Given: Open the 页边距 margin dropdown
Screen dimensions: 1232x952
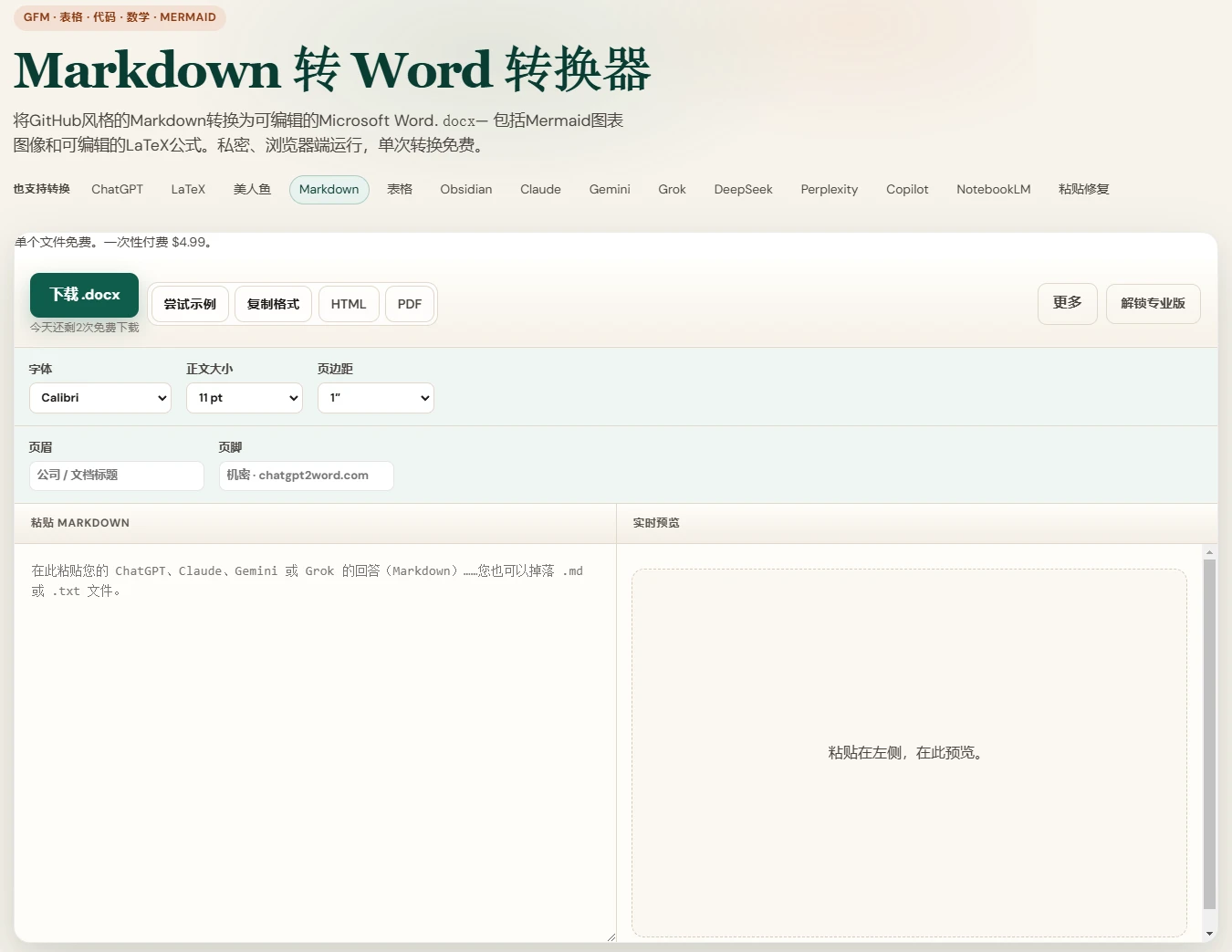Looking at the screenshot, I should pyautogui.click(x=376, y=398).
